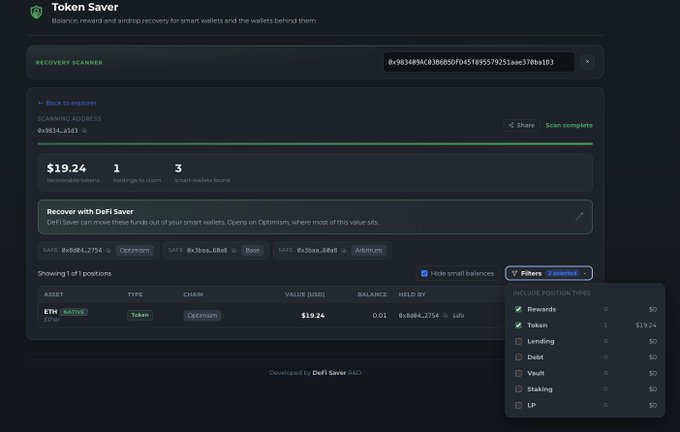The width and height of the screenshot is (680, 432).
Task: Copy the Arbitrum safe address icon
Action: click(x=344, y=251)
